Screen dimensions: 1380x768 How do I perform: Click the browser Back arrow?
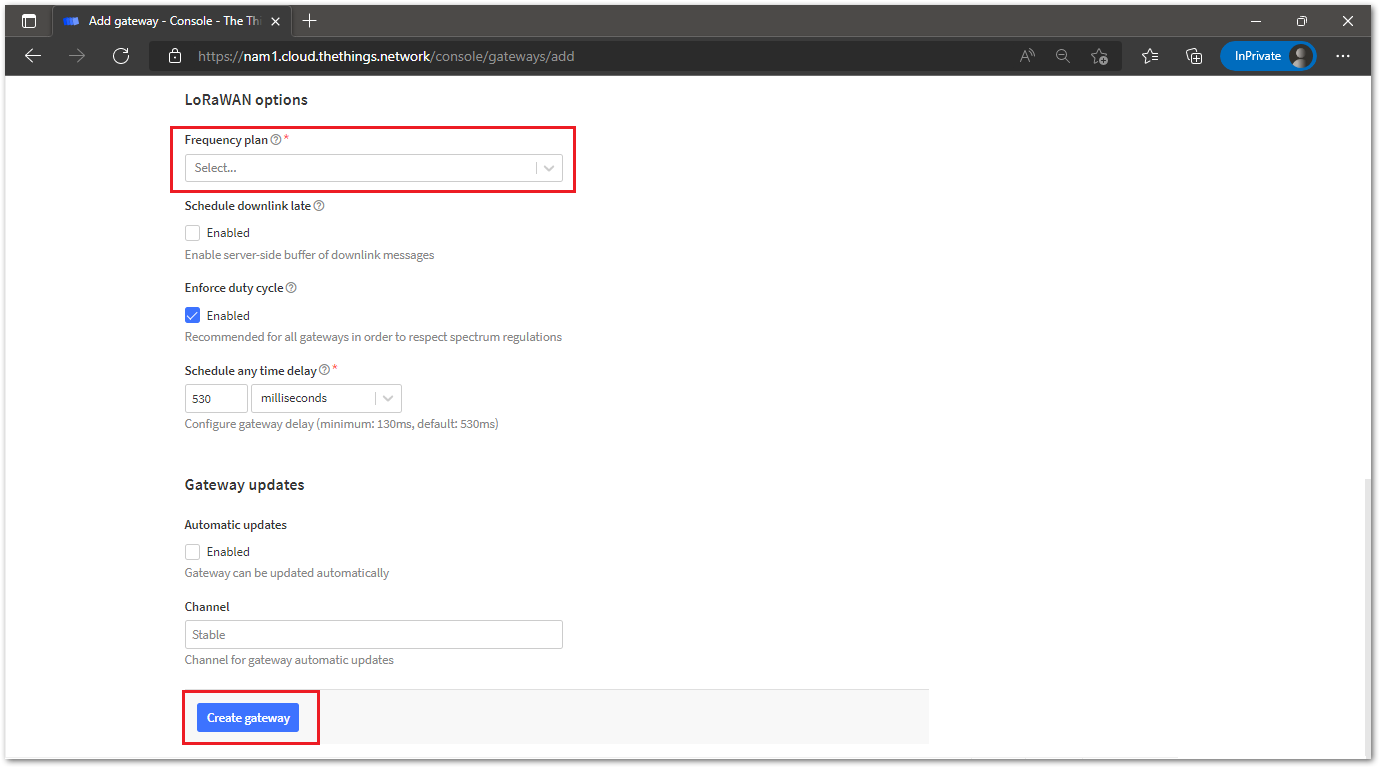33,56
